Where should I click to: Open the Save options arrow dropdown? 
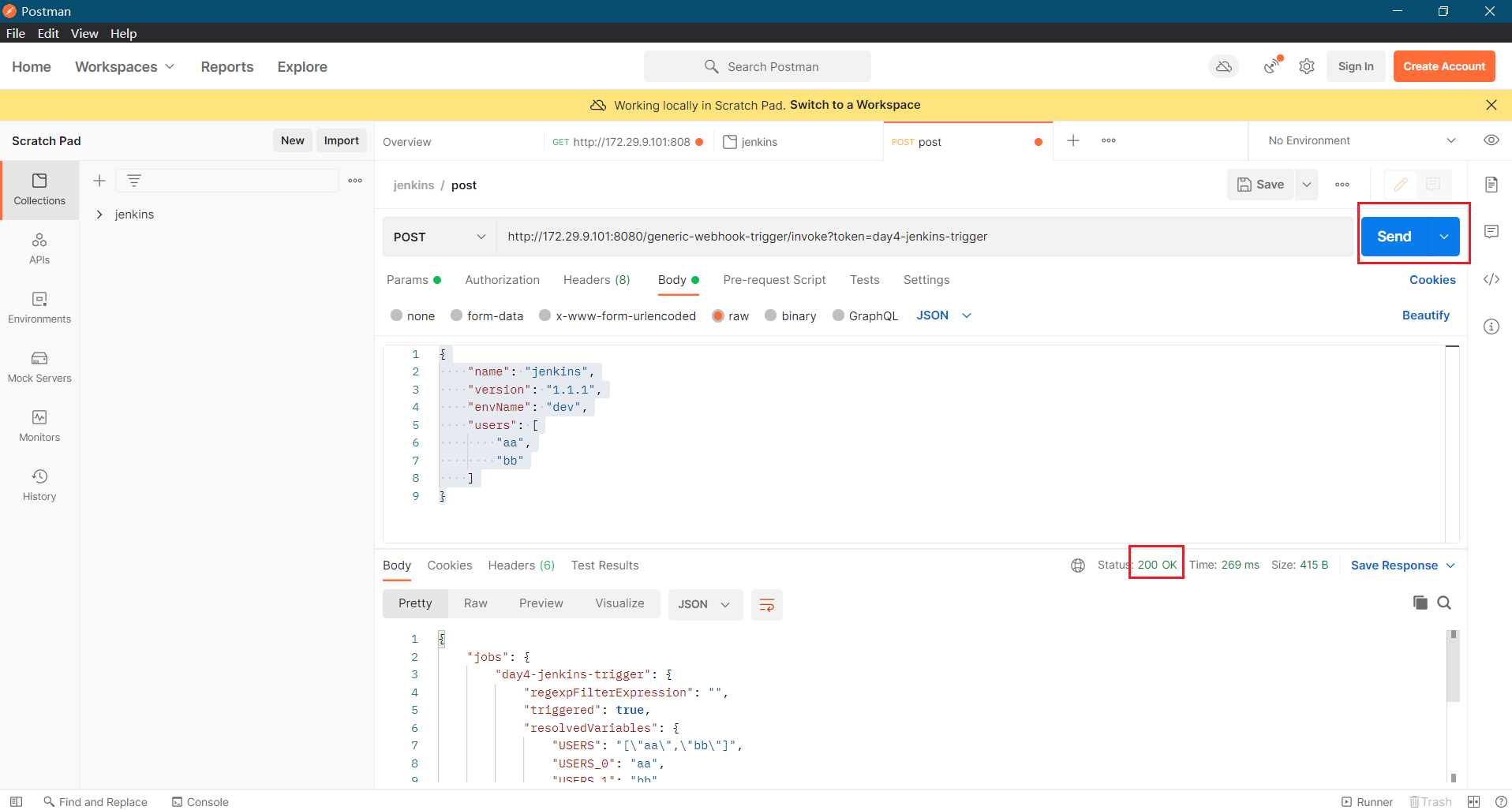tap(1307, 185)
